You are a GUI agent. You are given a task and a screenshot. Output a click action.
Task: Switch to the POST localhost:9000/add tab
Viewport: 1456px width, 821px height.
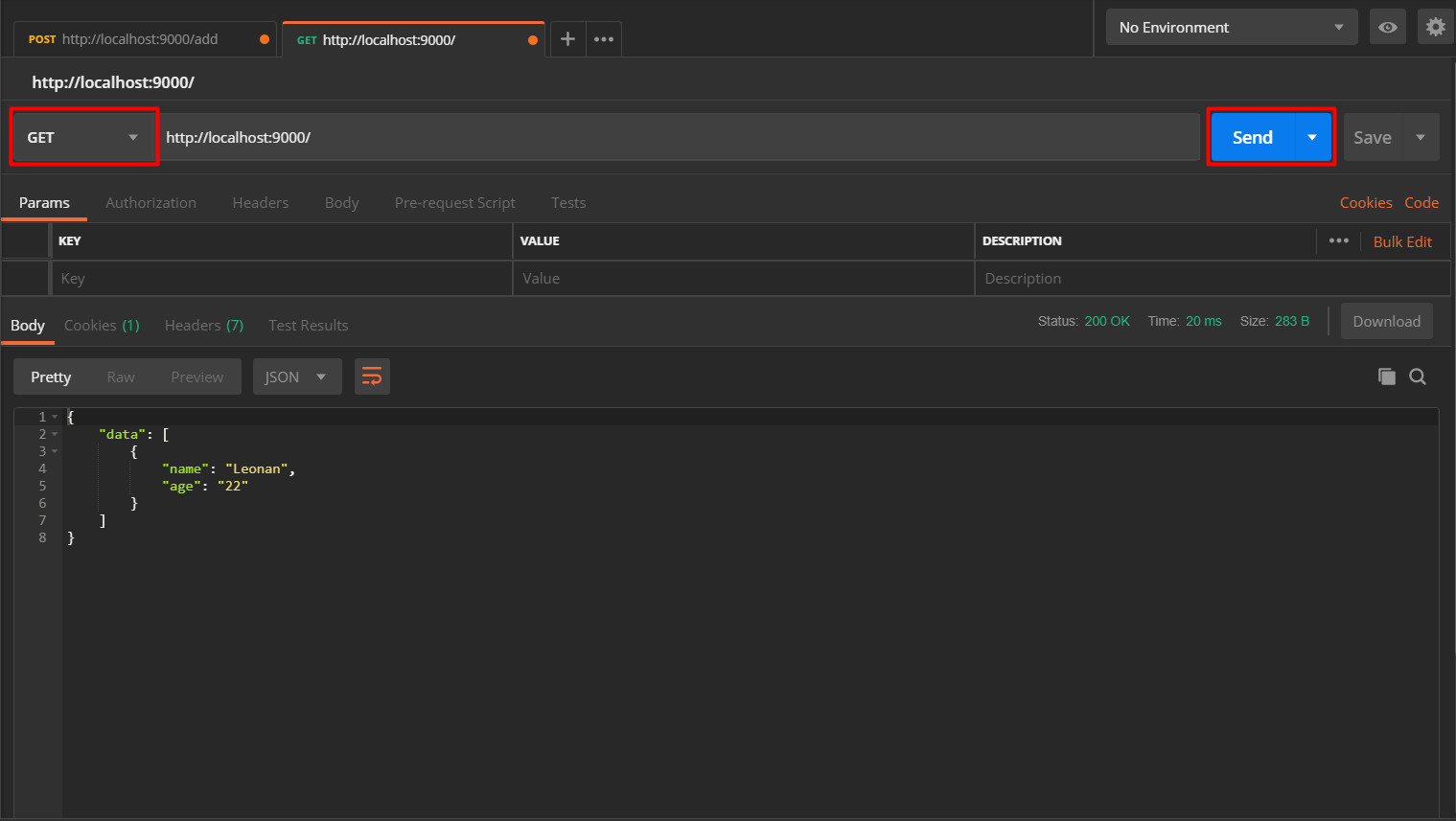(x=144, y=38)
